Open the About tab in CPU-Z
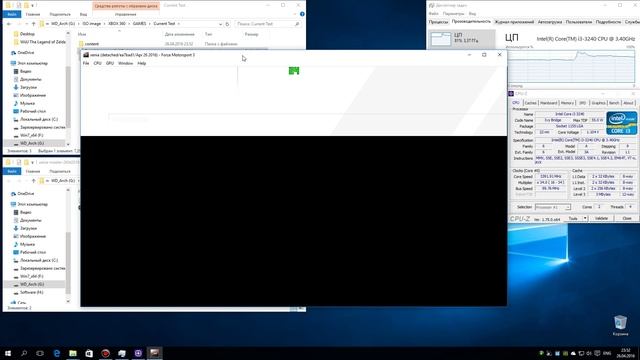This screenshot has width=640, height=360. (x=628, y=103)
